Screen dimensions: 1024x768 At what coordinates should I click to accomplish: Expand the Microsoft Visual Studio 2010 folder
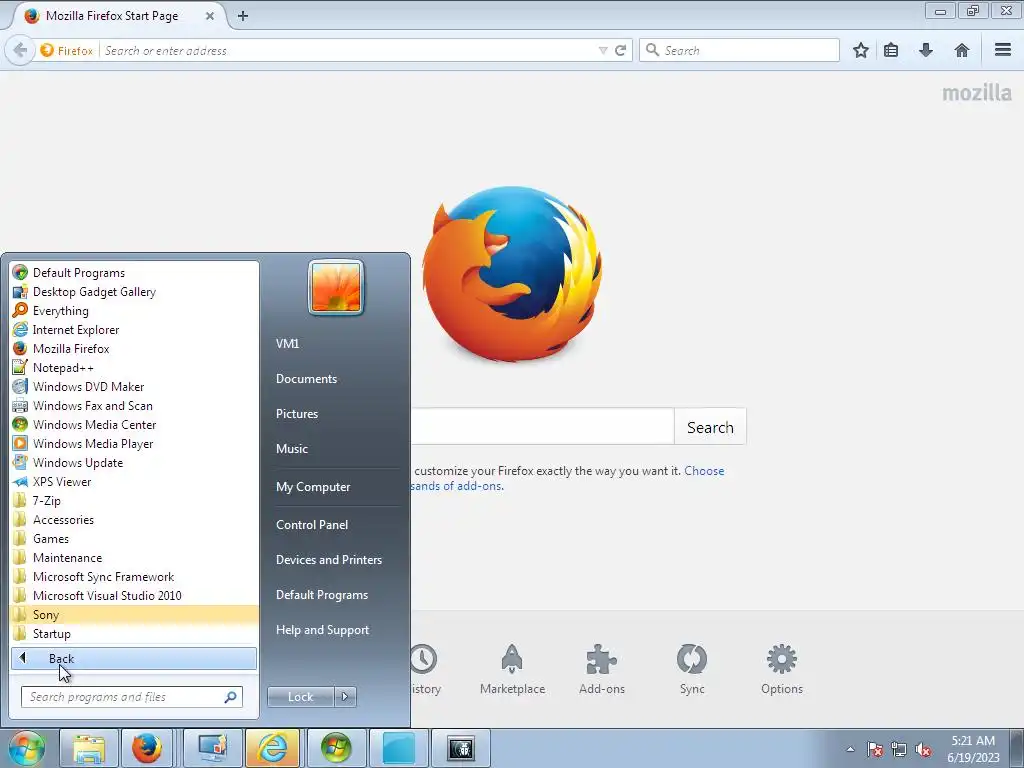[x=135, y=596]
